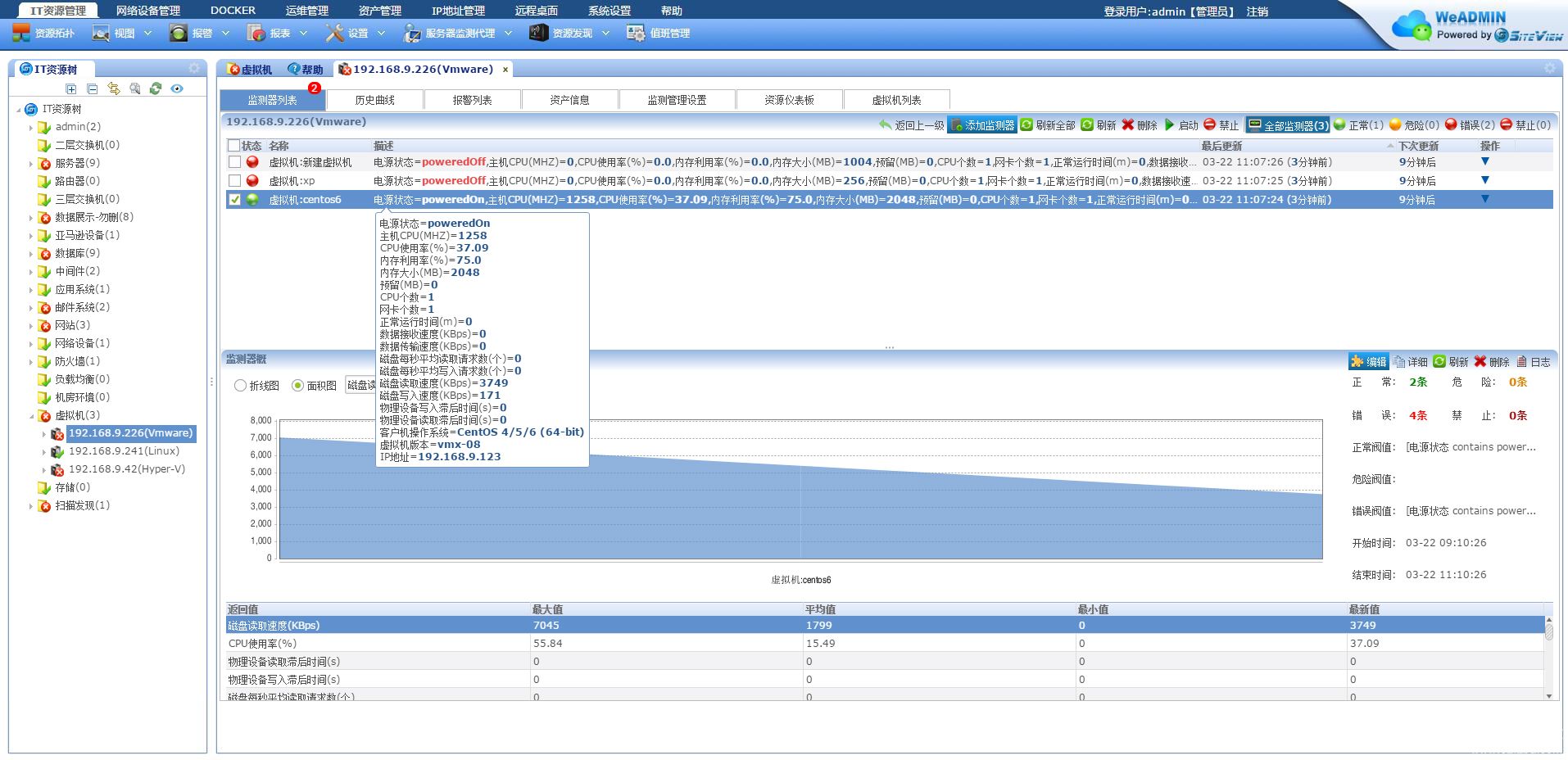1568x760 pixels.
Task: Click the red X 删除 in the monitor list toolbar
Action: (1139, 125)
